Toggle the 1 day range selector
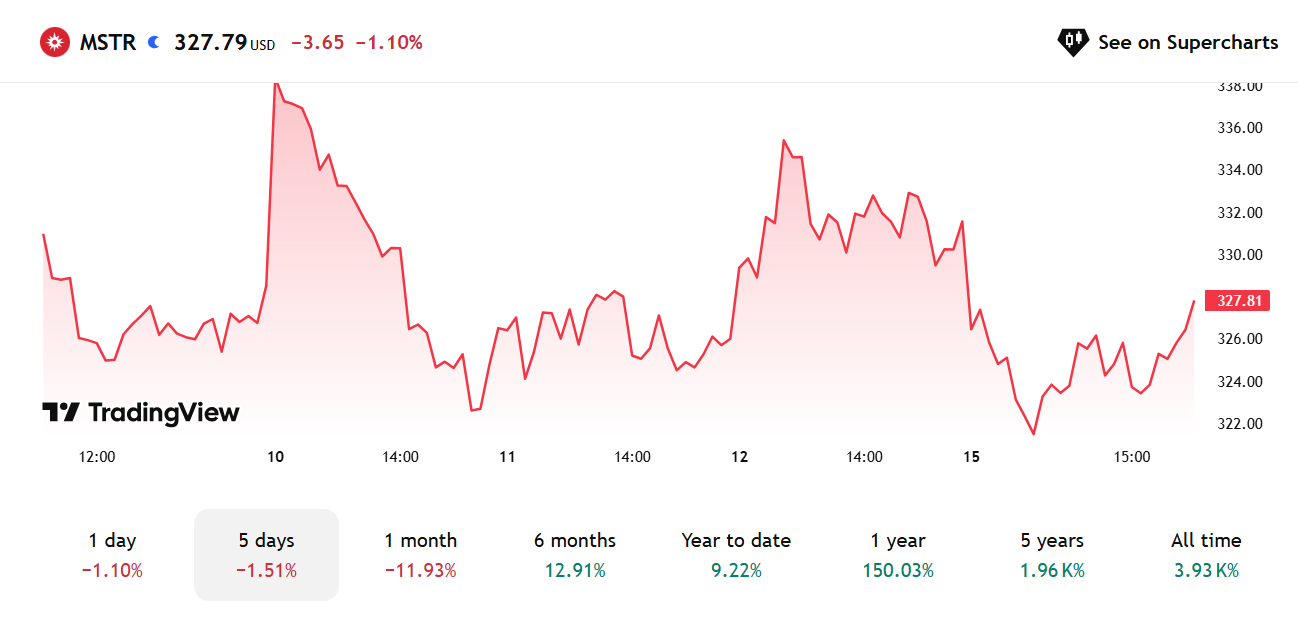 pos(111,555)
